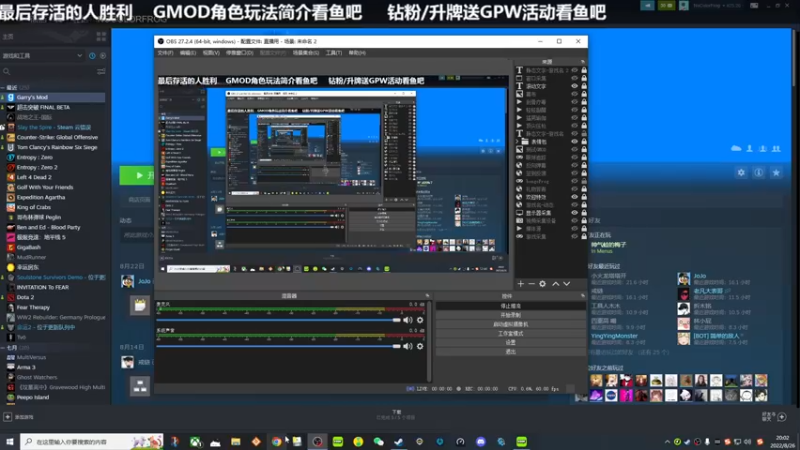Open Steam game settings gear icon
Screen dimensions: 800x450
coord(741,173)
